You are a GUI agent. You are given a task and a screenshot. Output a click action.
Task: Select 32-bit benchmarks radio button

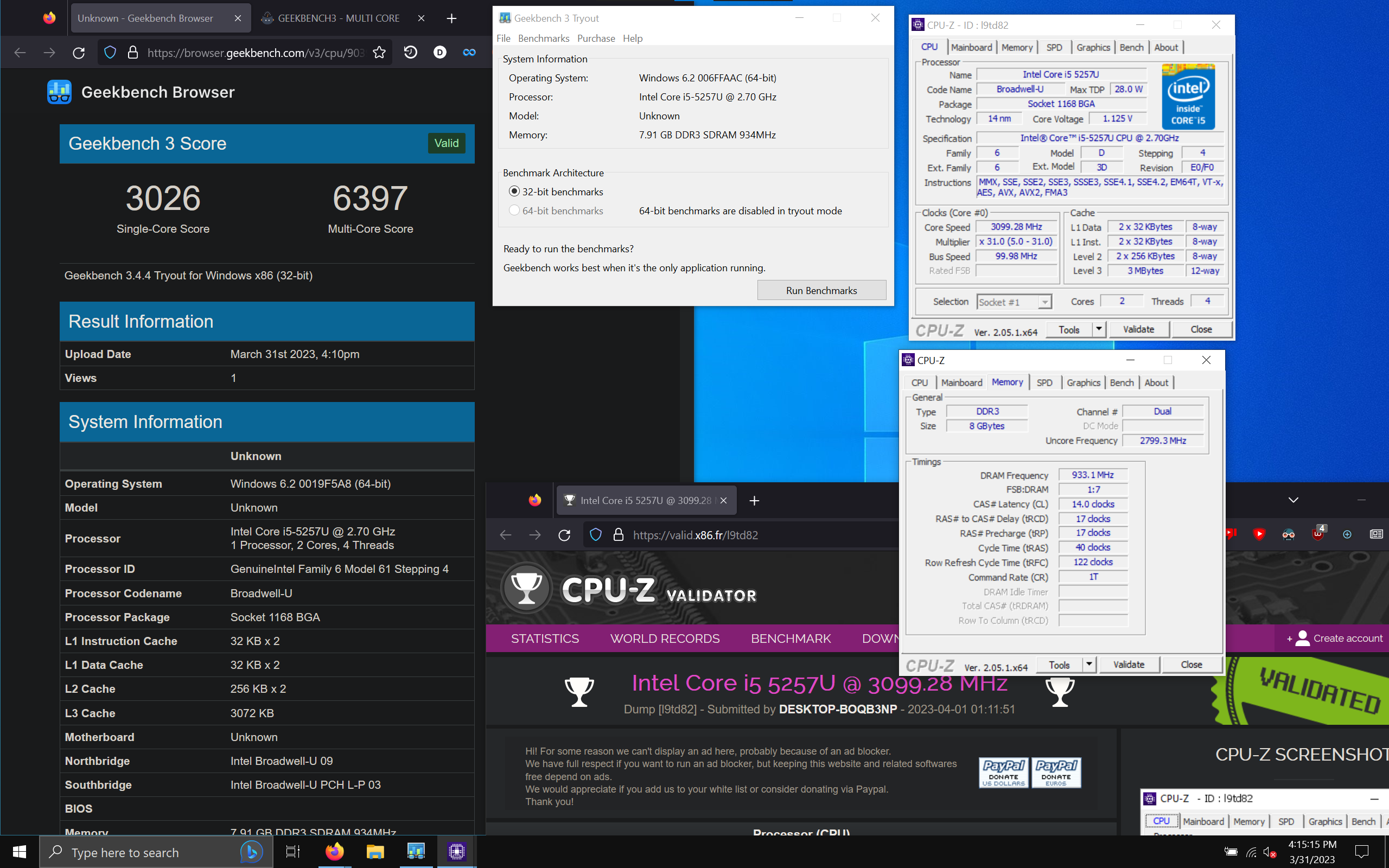click(514, 192)
